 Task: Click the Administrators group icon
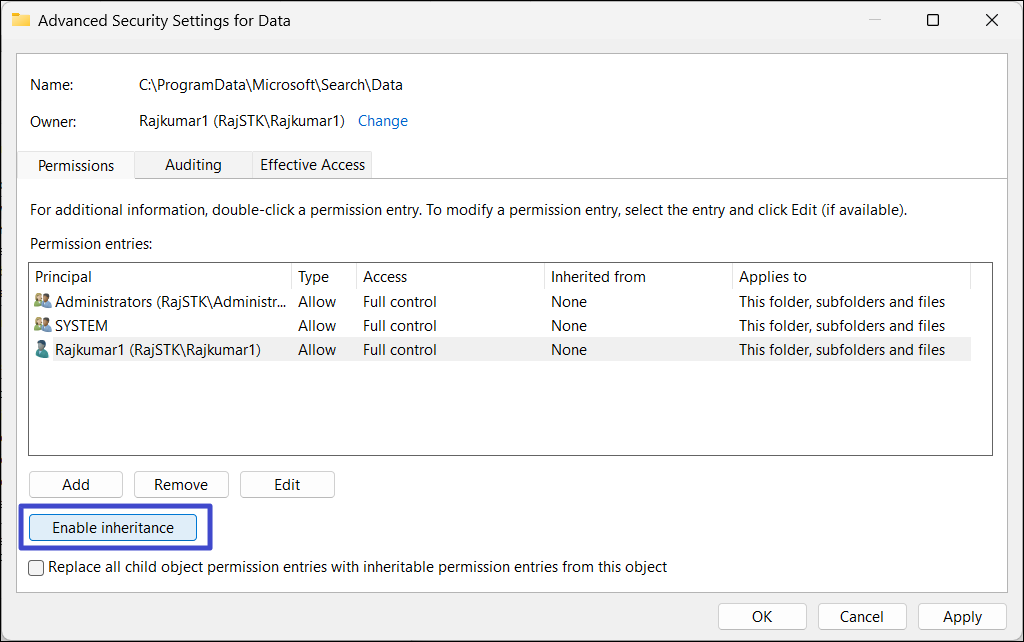click(42, 301)
